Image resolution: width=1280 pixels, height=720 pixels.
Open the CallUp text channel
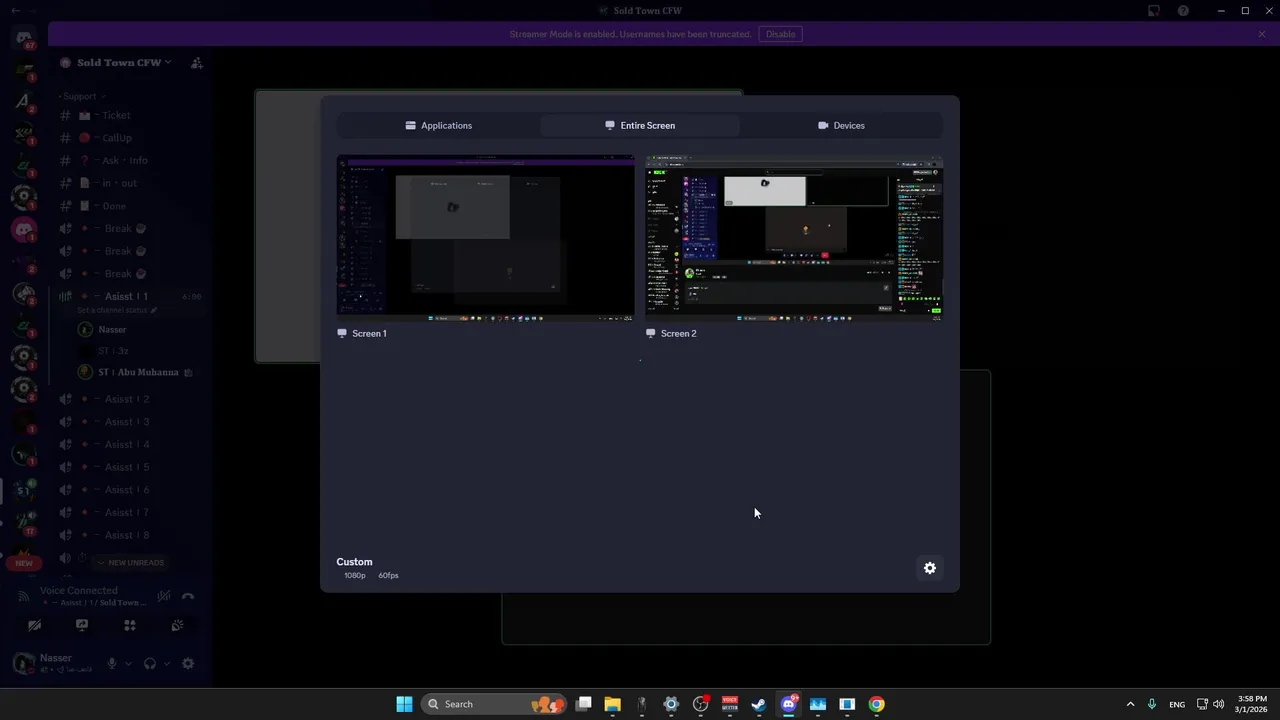click(130, 138)
